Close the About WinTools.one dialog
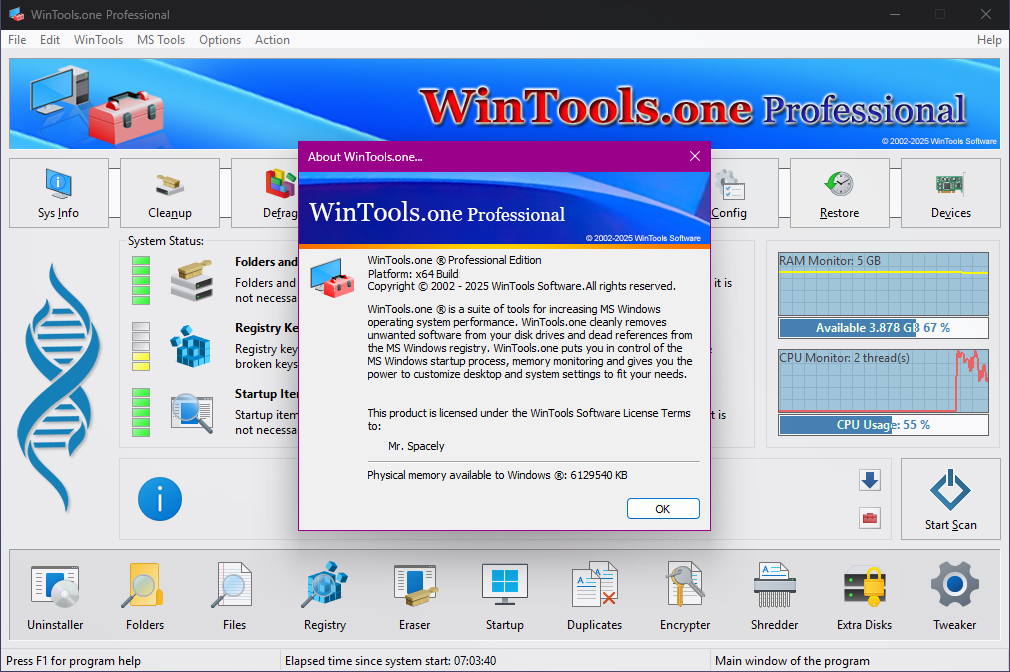This screenshot has height=672, width=1010. (x=694, y=156)
